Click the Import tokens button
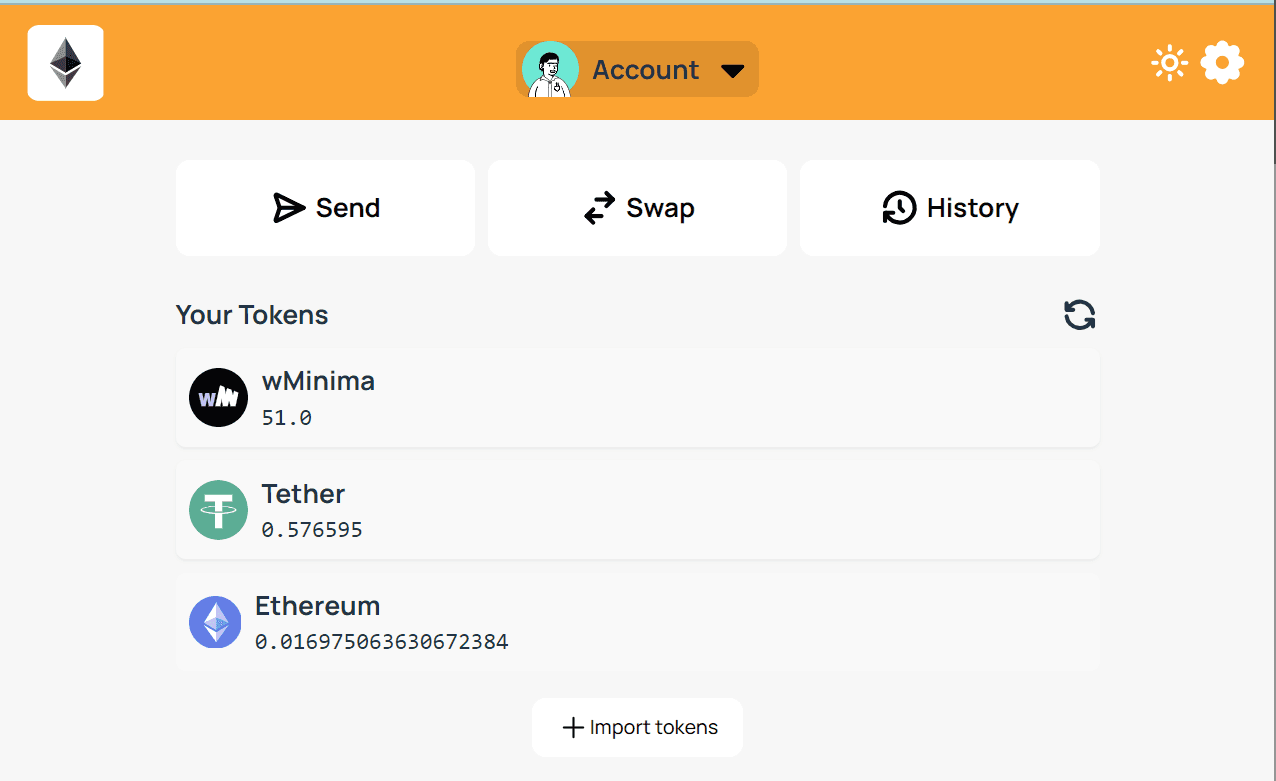Viewport: 1276px width, 781px height. point(637,727)
